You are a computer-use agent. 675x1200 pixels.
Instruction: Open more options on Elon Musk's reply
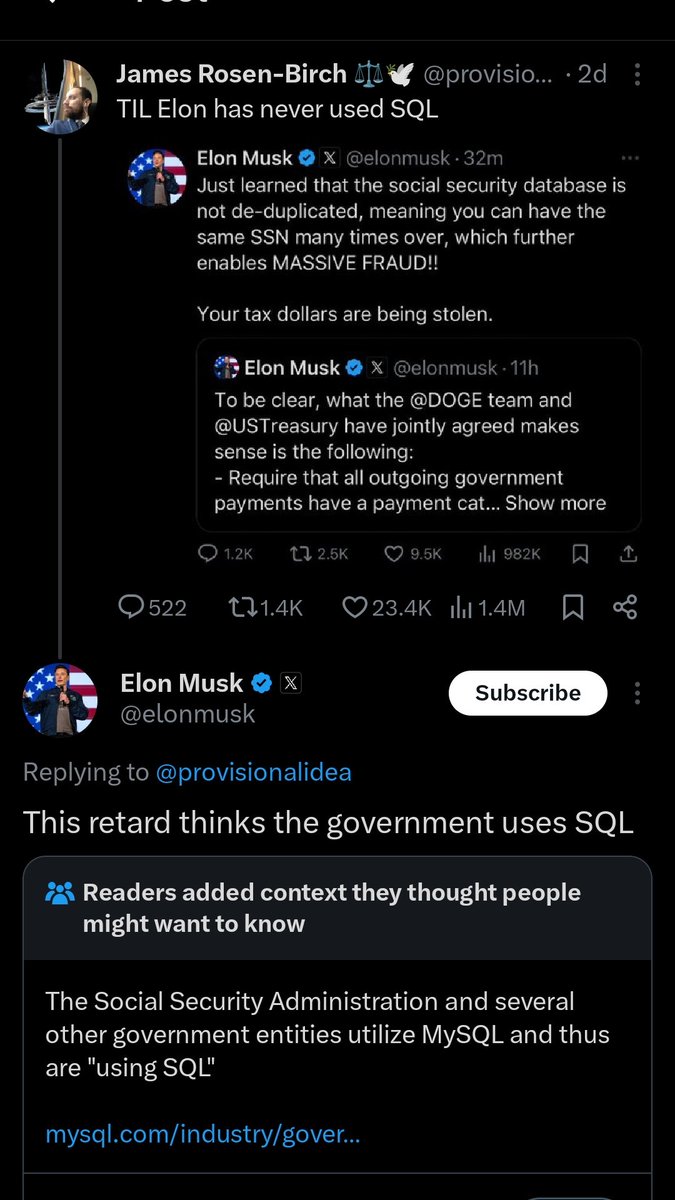[637, 694]
